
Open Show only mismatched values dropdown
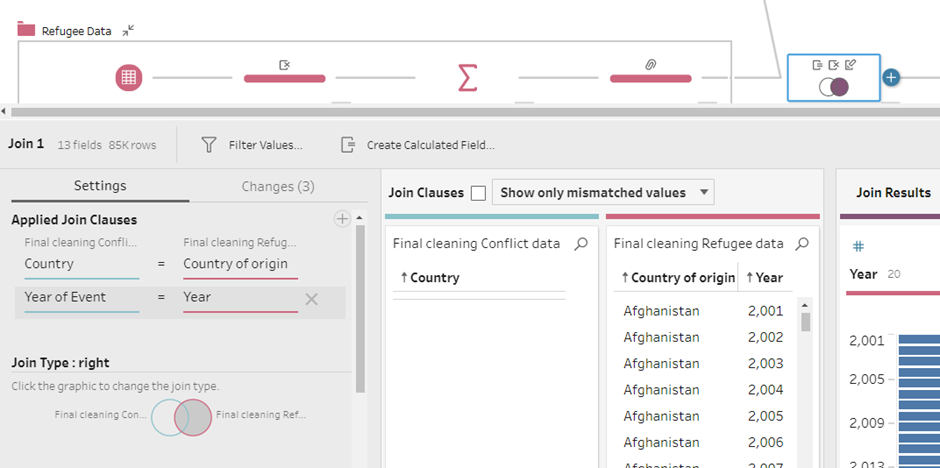[603, 193]
